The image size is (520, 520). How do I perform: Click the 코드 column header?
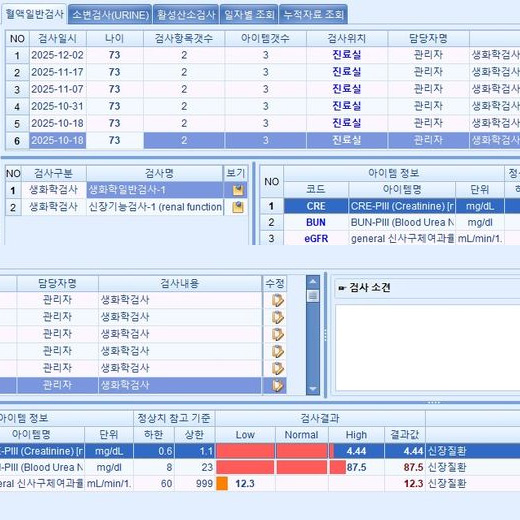tap(316, 190)
